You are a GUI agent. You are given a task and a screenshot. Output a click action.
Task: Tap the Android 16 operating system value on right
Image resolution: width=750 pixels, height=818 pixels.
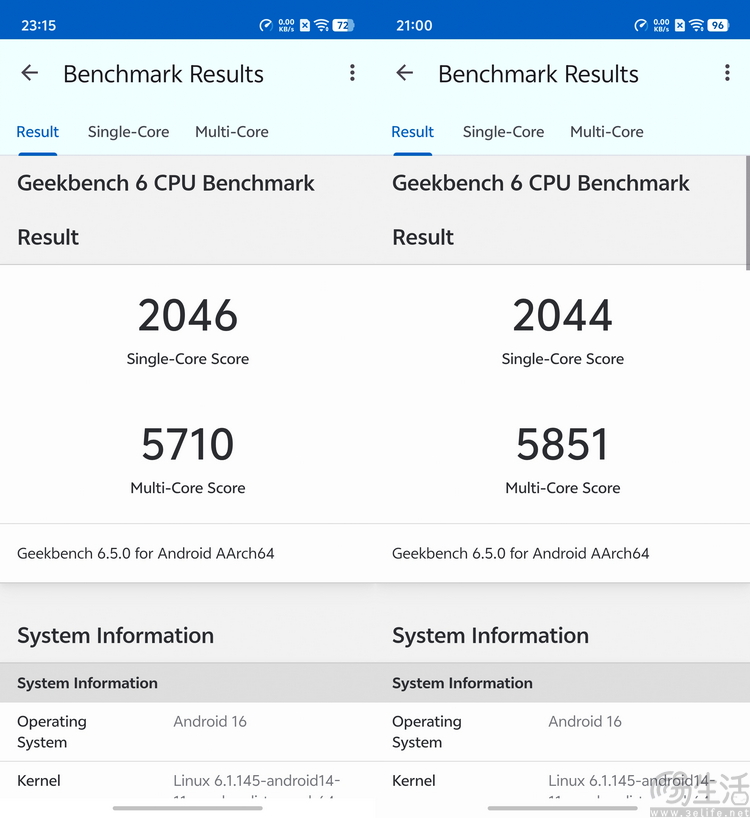tap(585, 721)
